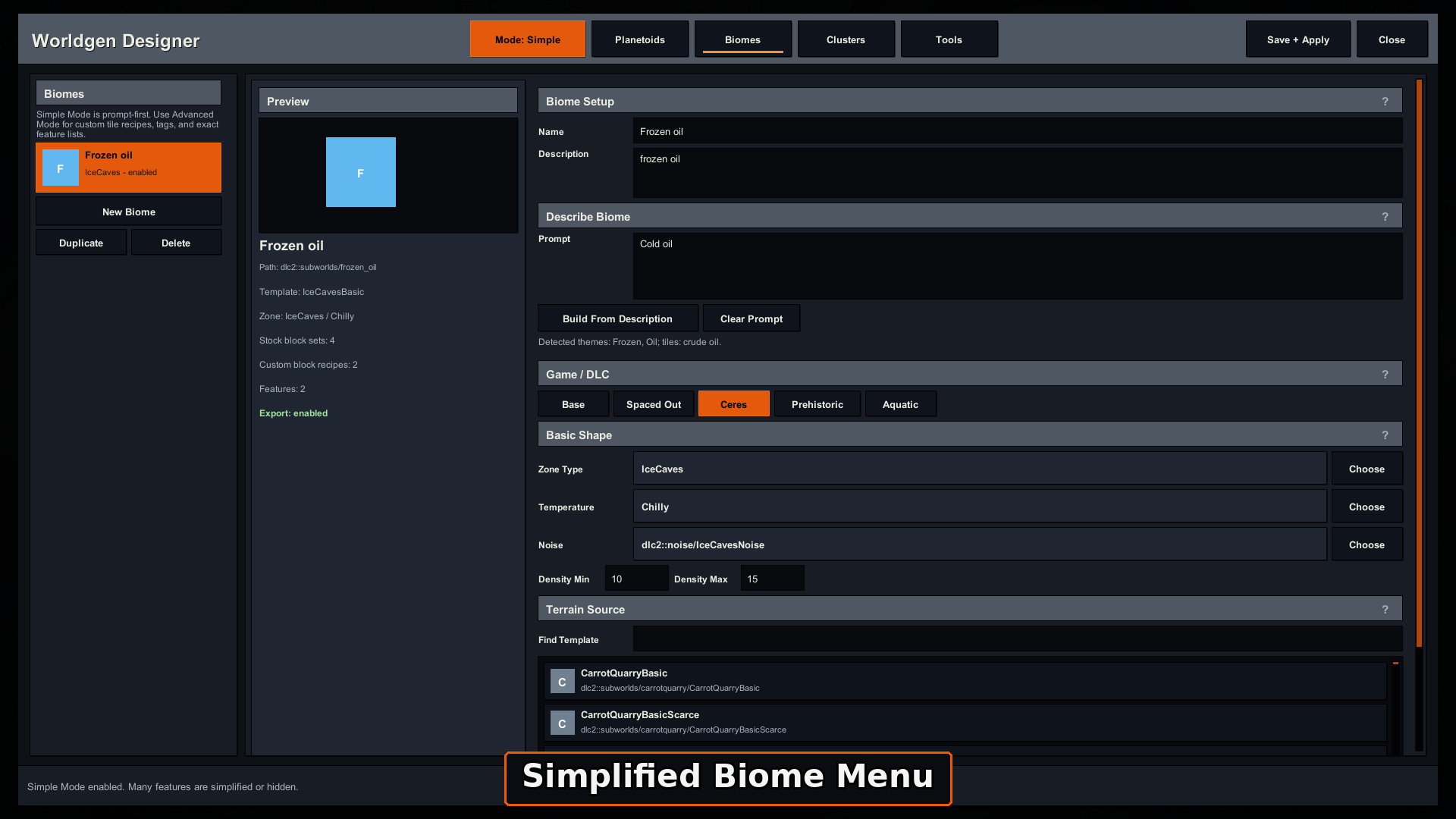
Task: Click the 'Zone: IceCaves / Chilly' text
Action: 306,316
